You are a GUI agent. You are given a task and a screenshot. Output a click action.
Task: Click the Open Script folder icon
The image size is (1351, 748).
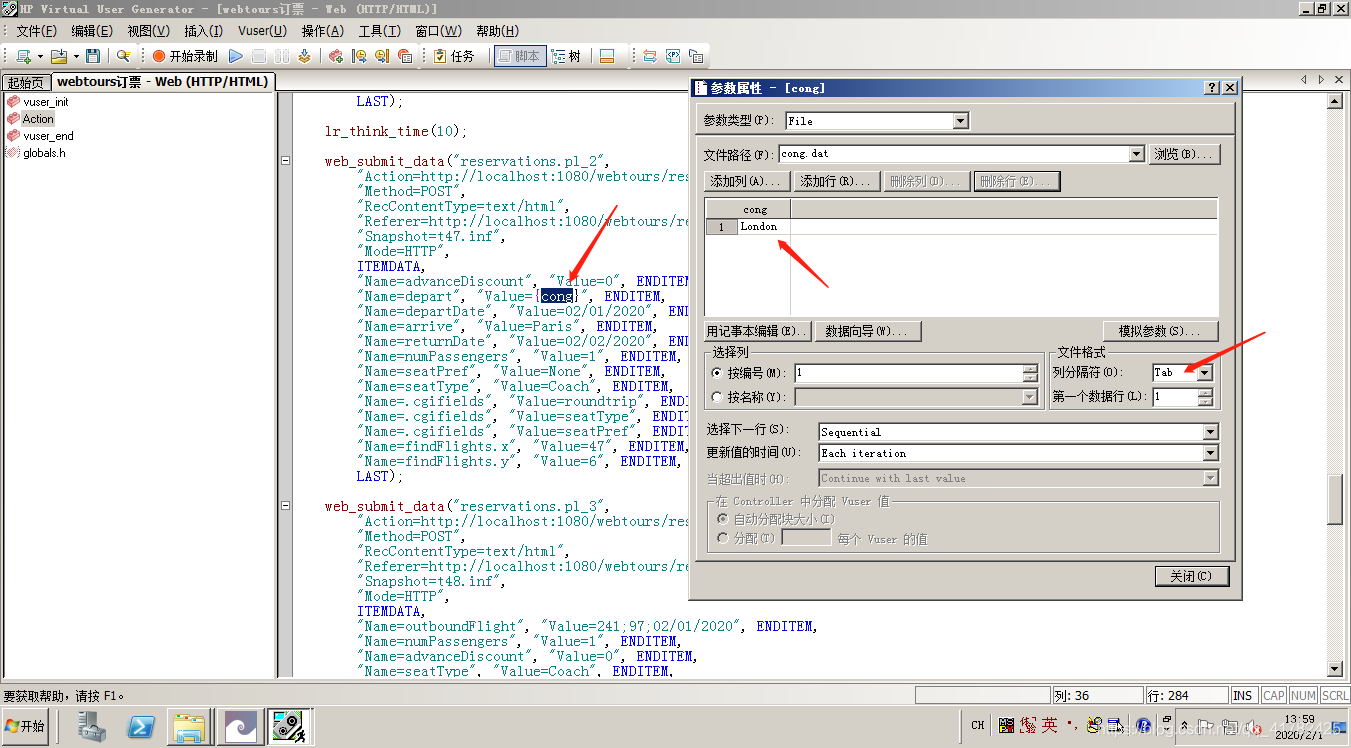point(58,56)
